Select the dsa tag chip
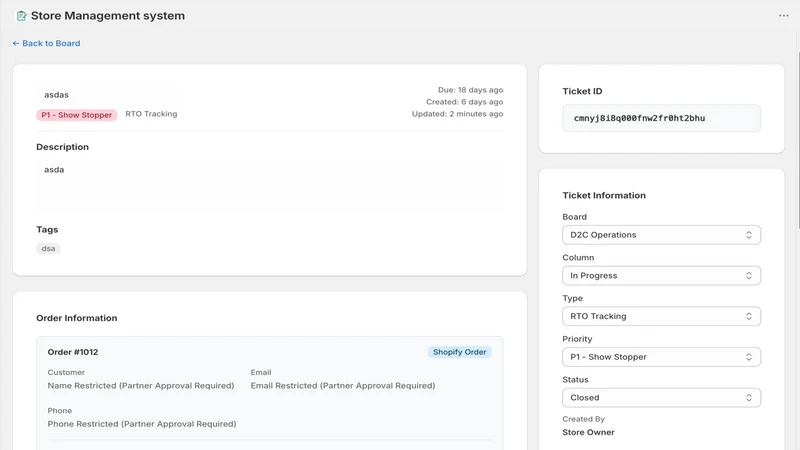The height and width of the screenshot is (450, 800). point(48,248)
